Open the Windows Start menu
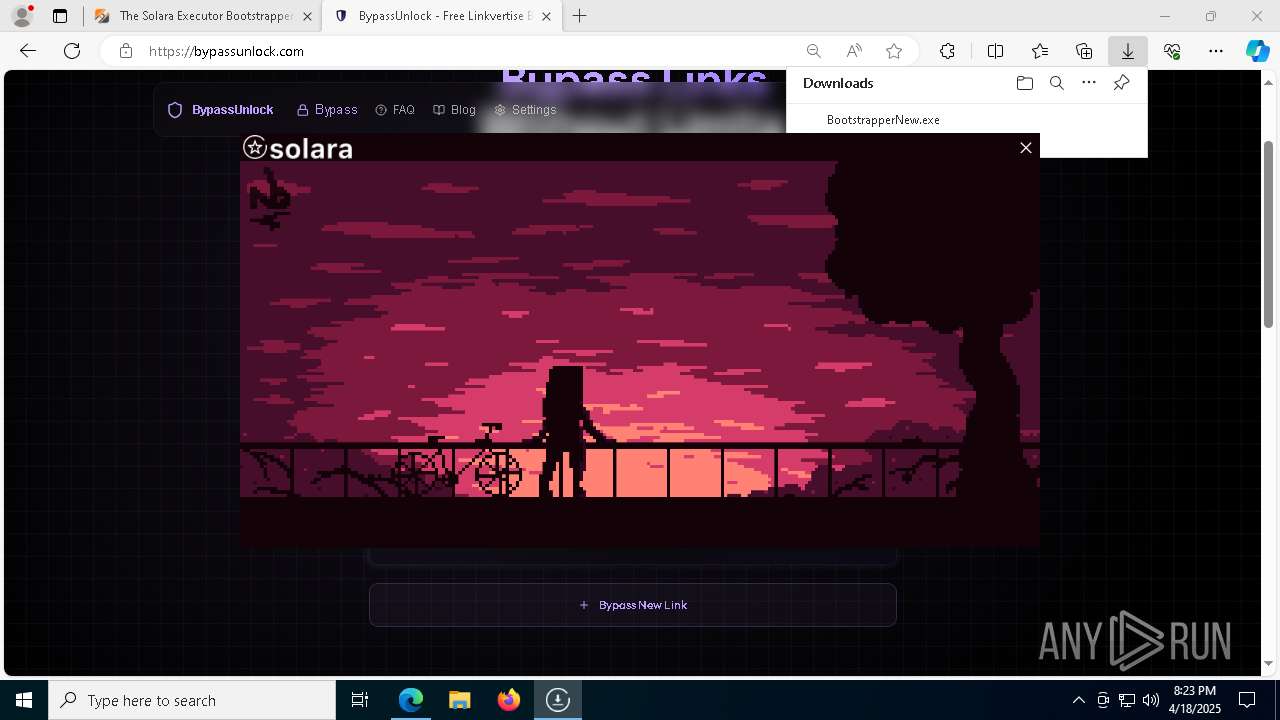The height and width of the screenshot is (720, 1280). [x=24, y=700]
